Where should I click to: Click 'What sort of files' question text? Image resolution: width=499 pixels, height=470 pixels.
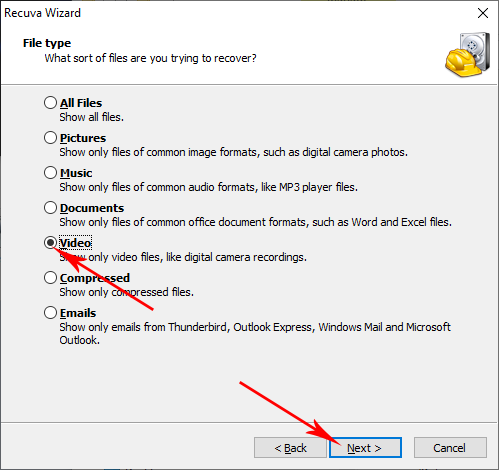click(x=151, y=58)
